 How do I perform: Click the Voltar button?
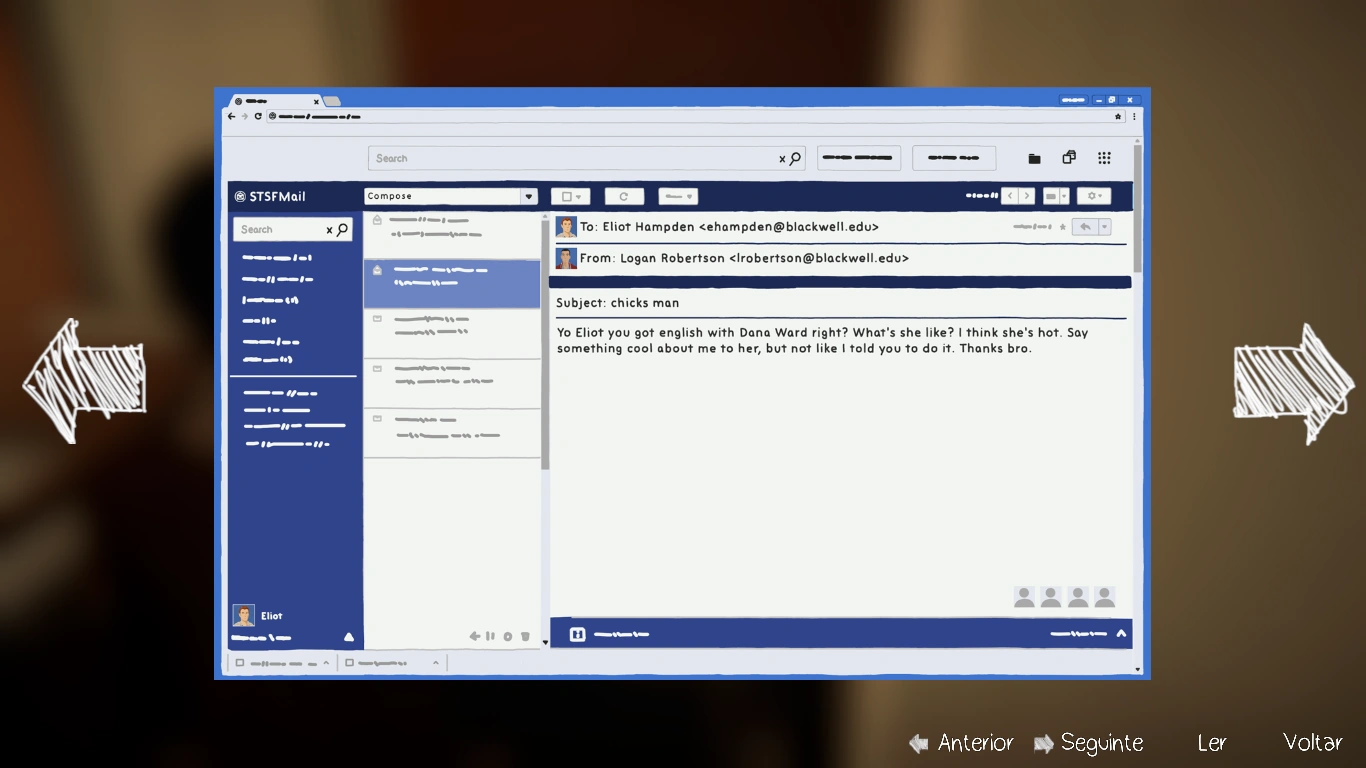1313,743
